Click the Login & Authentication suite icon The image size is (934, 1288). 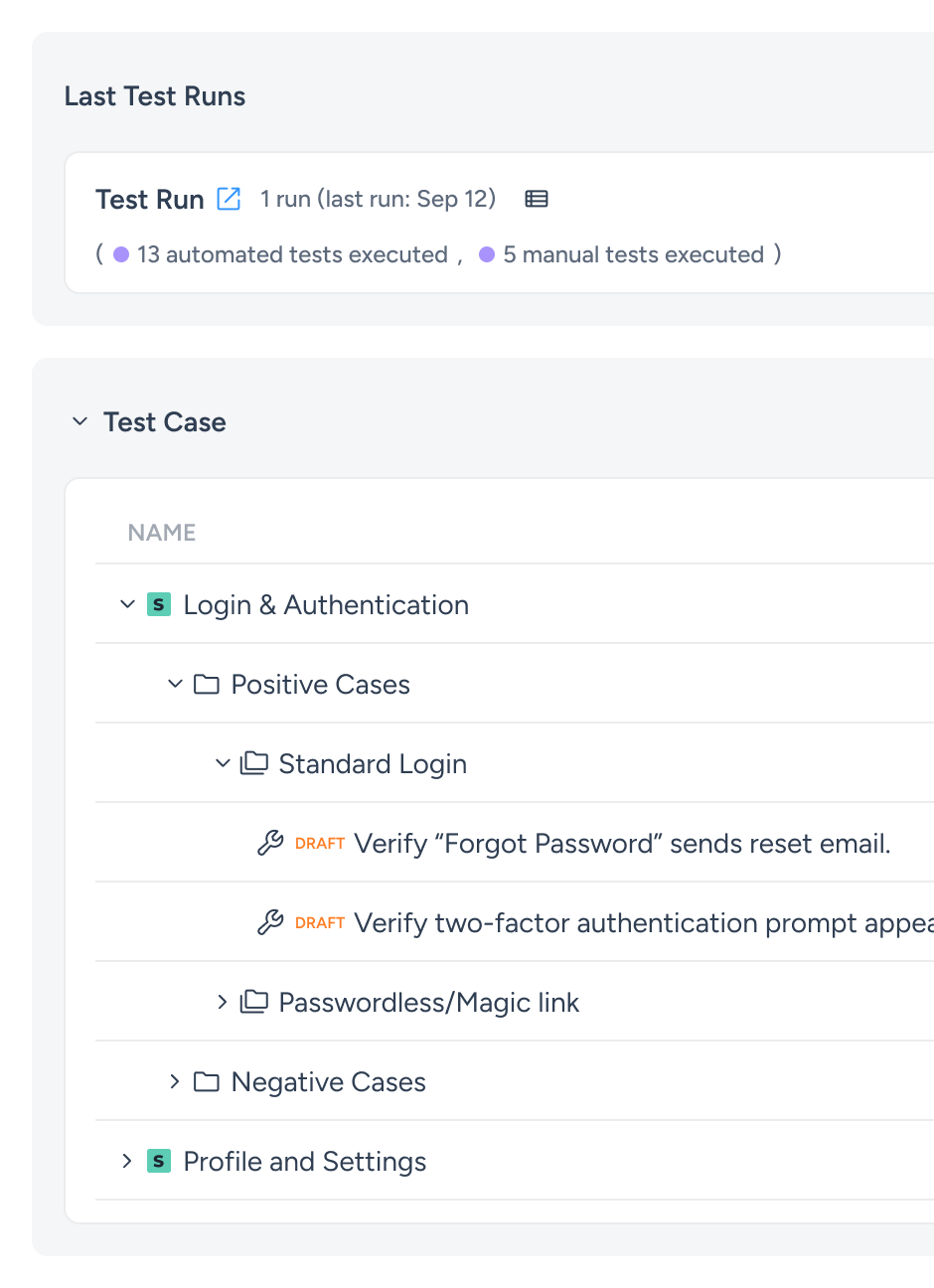[x=159, y=604]
